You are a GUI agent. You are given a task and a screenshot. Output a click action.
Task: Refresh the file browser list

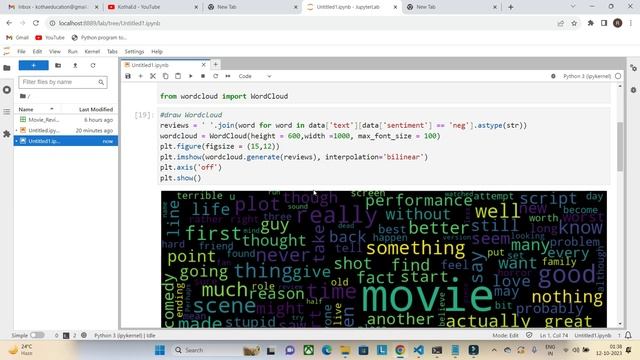pyautogui.click(x=93, y=65)
